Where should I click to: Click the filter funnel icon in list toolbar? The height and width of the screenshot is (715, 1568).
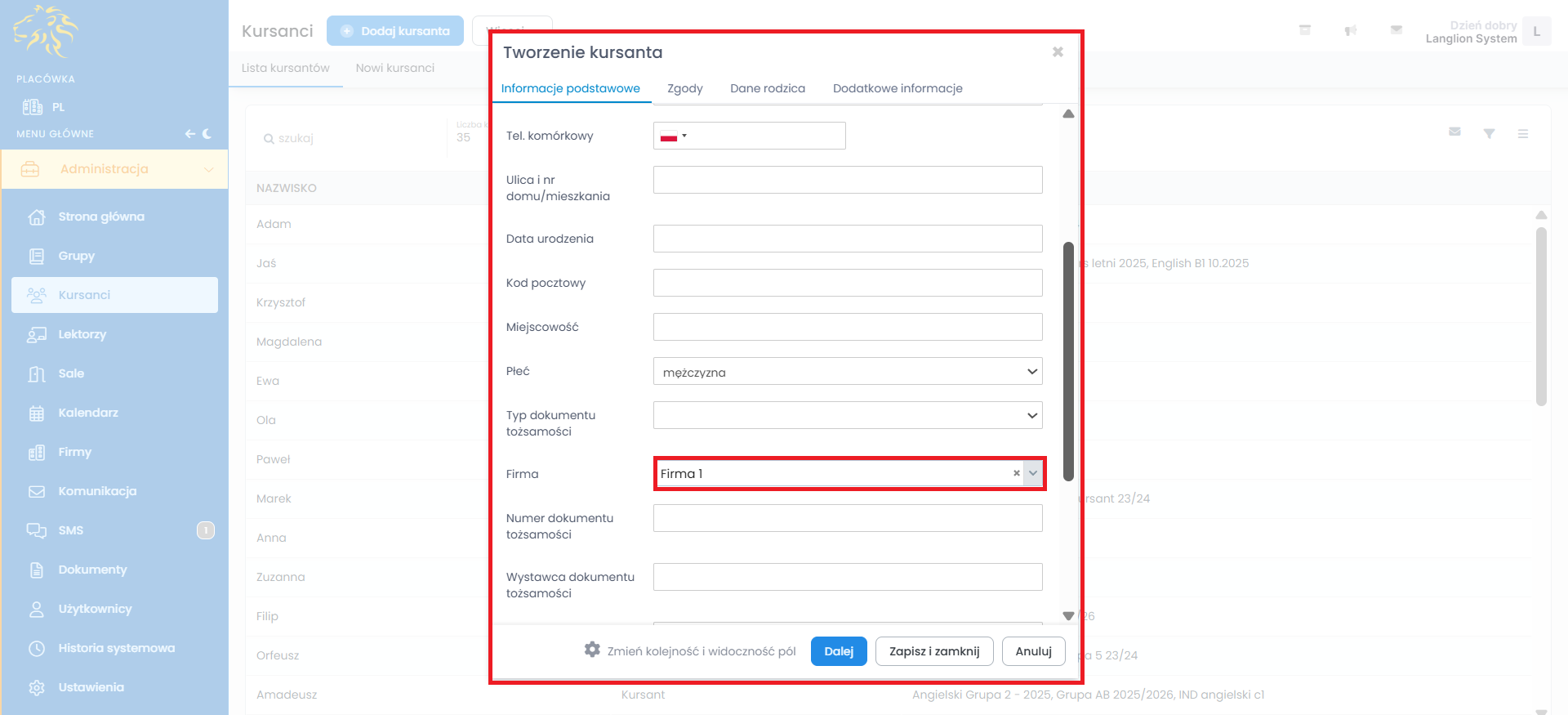pyautogui.click(x=1489, y=133)
